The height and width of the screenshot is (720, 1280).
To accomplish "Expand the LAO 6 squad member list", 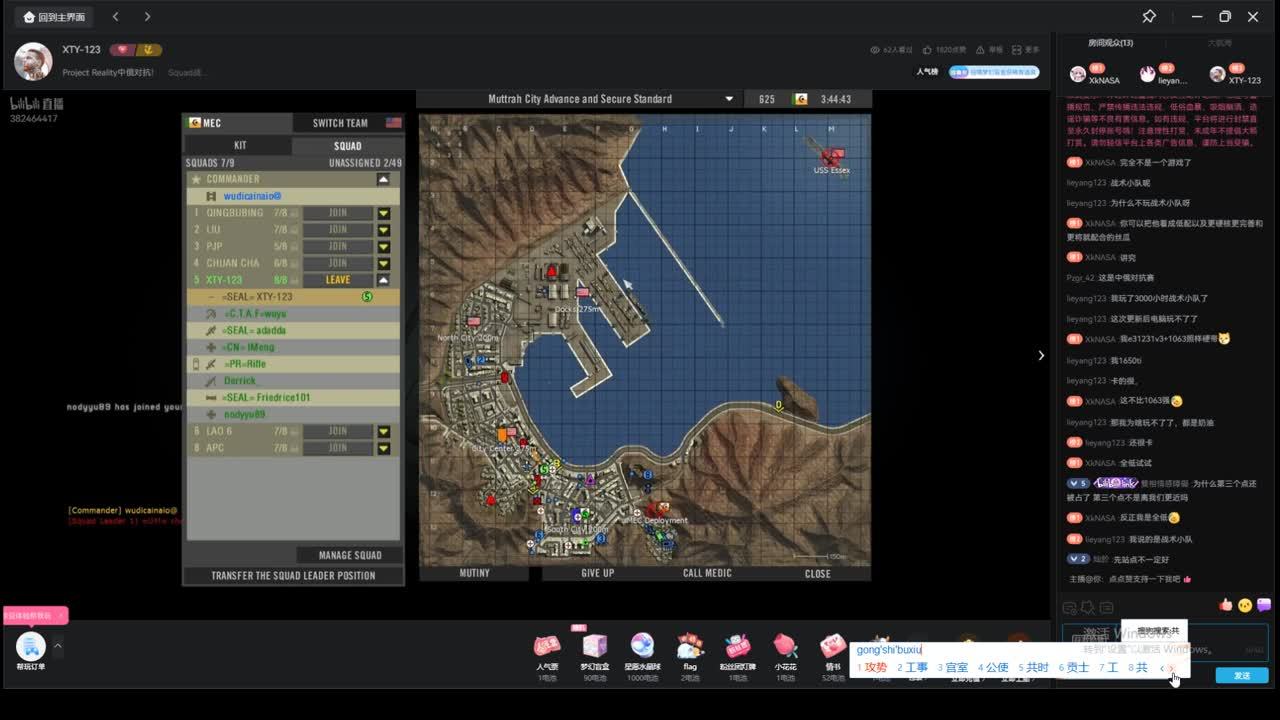I will tap(383, 431).
